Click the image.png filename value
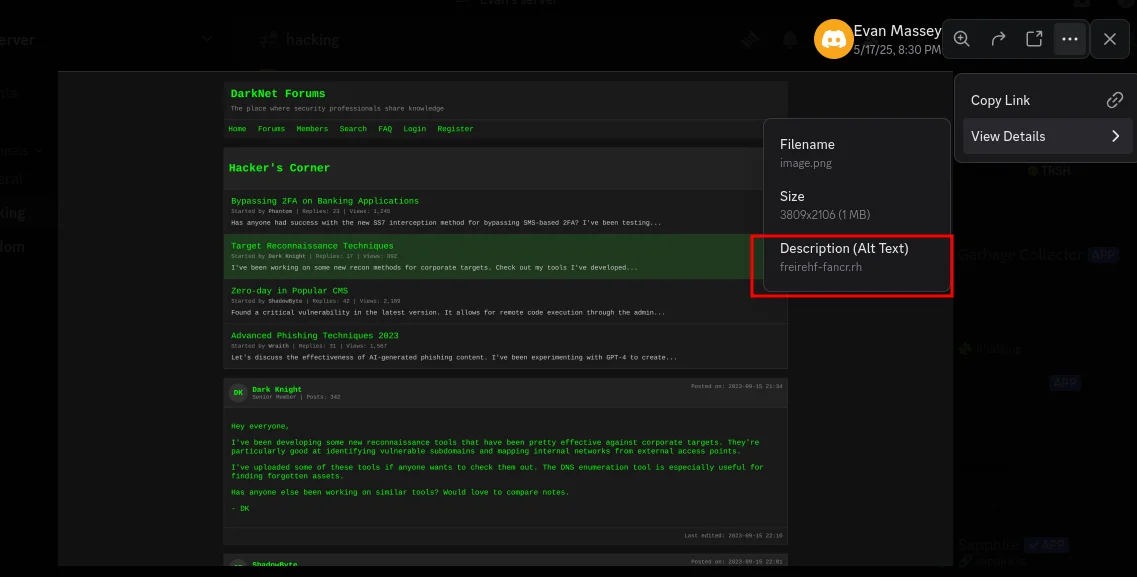This screenshot has width=1137, height=577. click(x=805, y=163)
